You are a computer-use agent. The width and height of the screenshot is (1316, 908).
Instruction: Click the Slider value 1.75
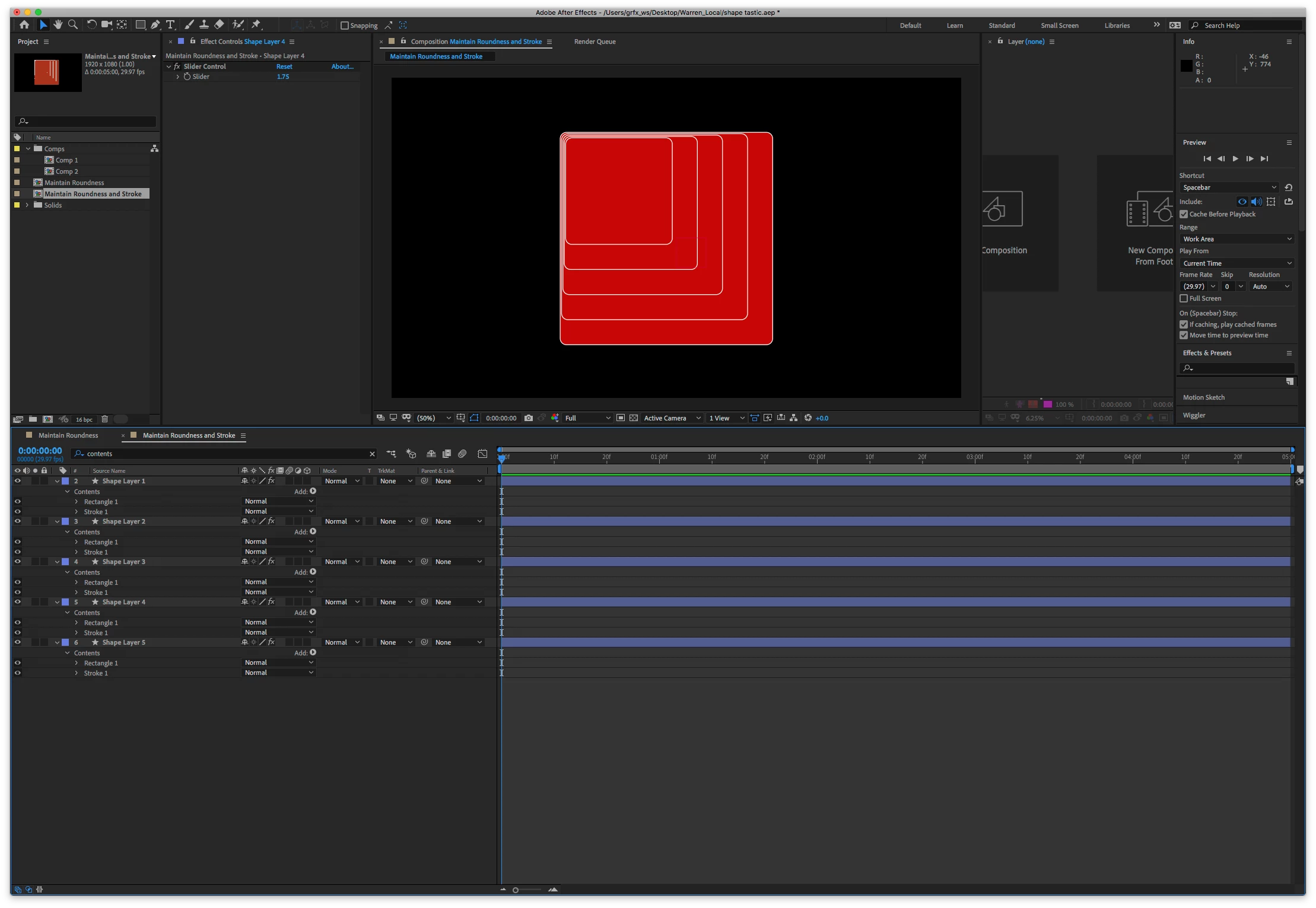(283, 77)
